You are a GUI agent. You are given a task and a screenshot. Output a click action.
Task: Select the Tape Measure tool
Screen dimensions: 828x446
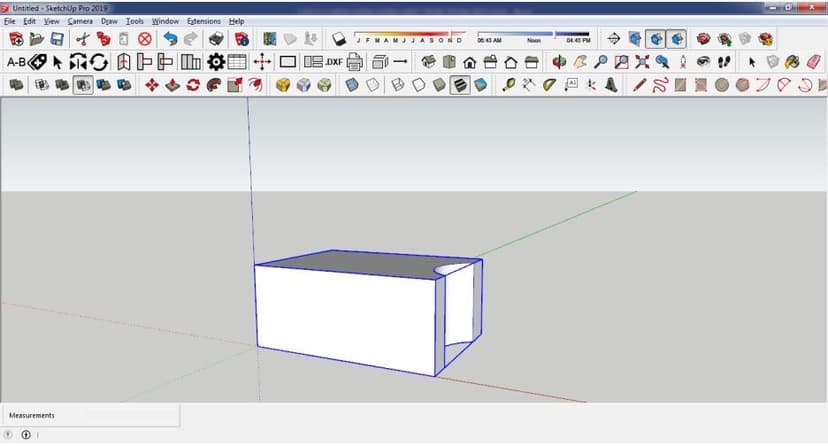[x=509, y=84]
